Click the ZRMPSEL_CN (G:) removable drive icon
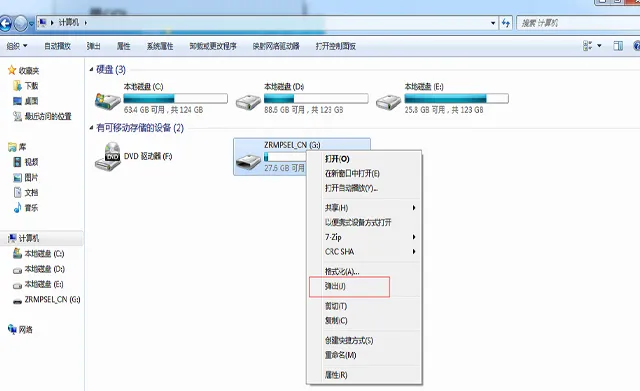640x391 pixels. 248,161
